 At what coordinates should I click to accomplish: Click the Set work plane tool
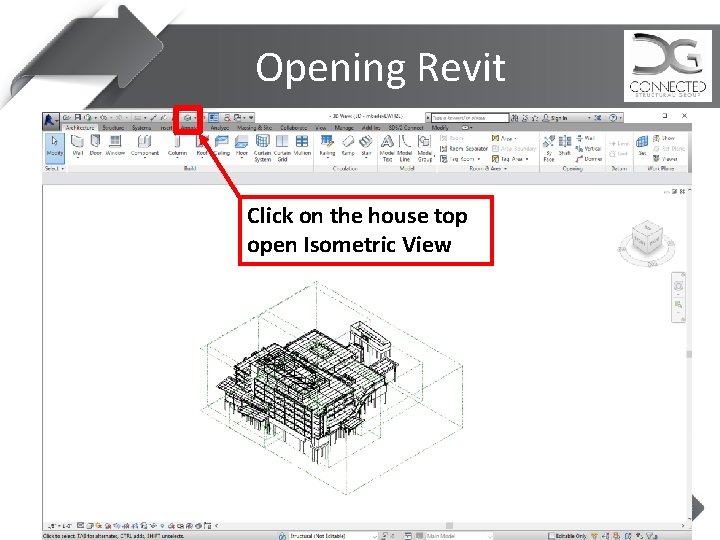pos(642,146)
